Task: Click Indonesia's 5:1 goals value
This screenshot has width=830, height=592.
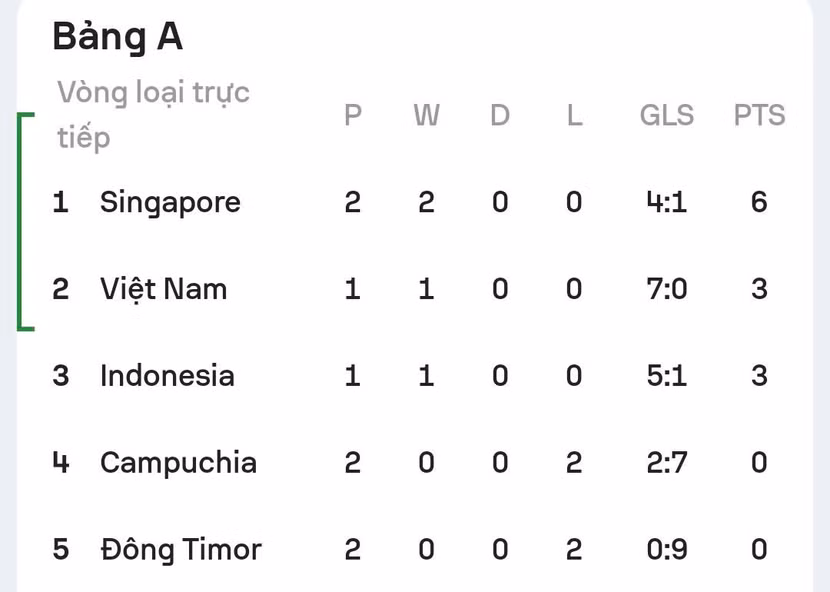Action: (666, 376)
